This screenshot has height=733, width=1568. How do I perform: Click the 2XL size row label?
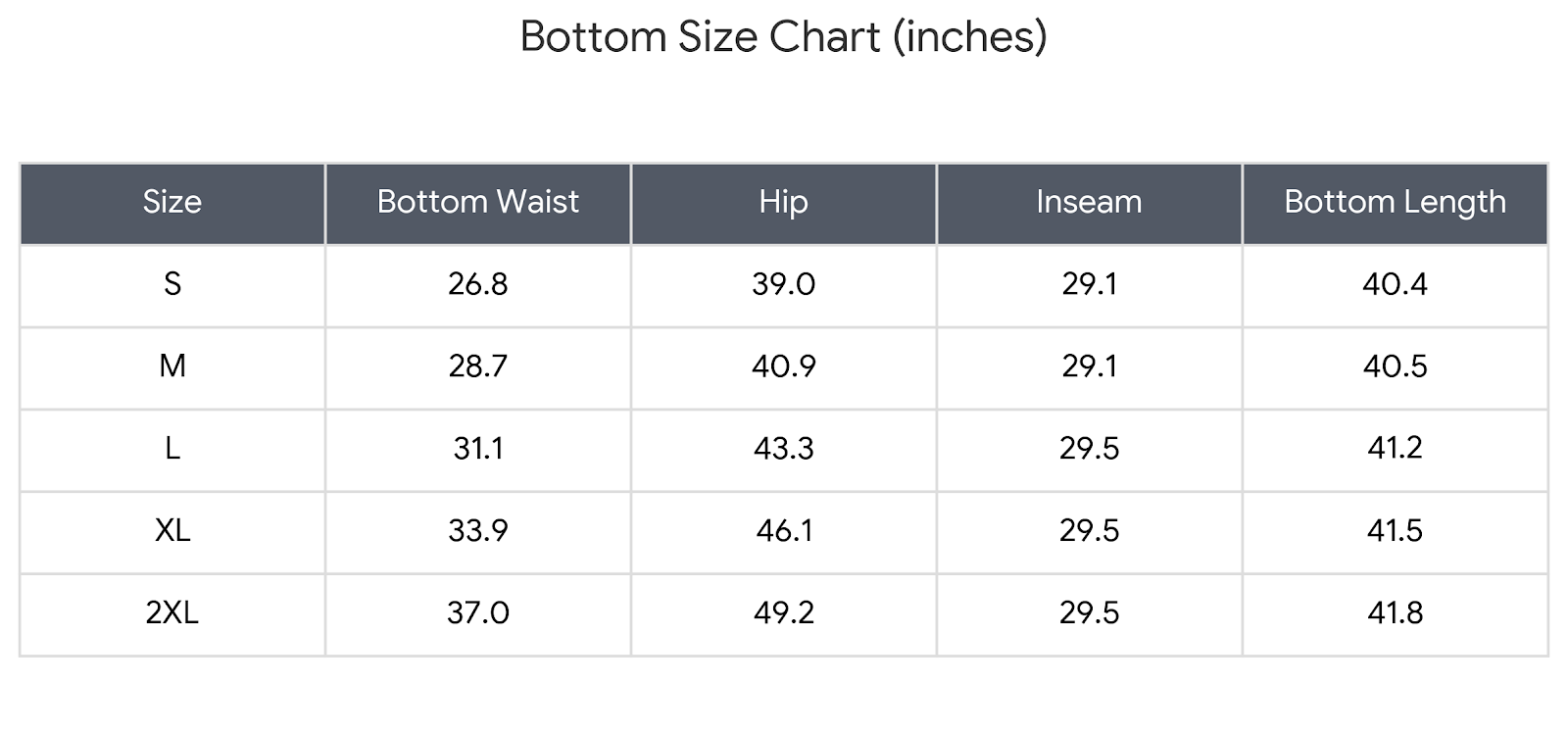point(172,613)
